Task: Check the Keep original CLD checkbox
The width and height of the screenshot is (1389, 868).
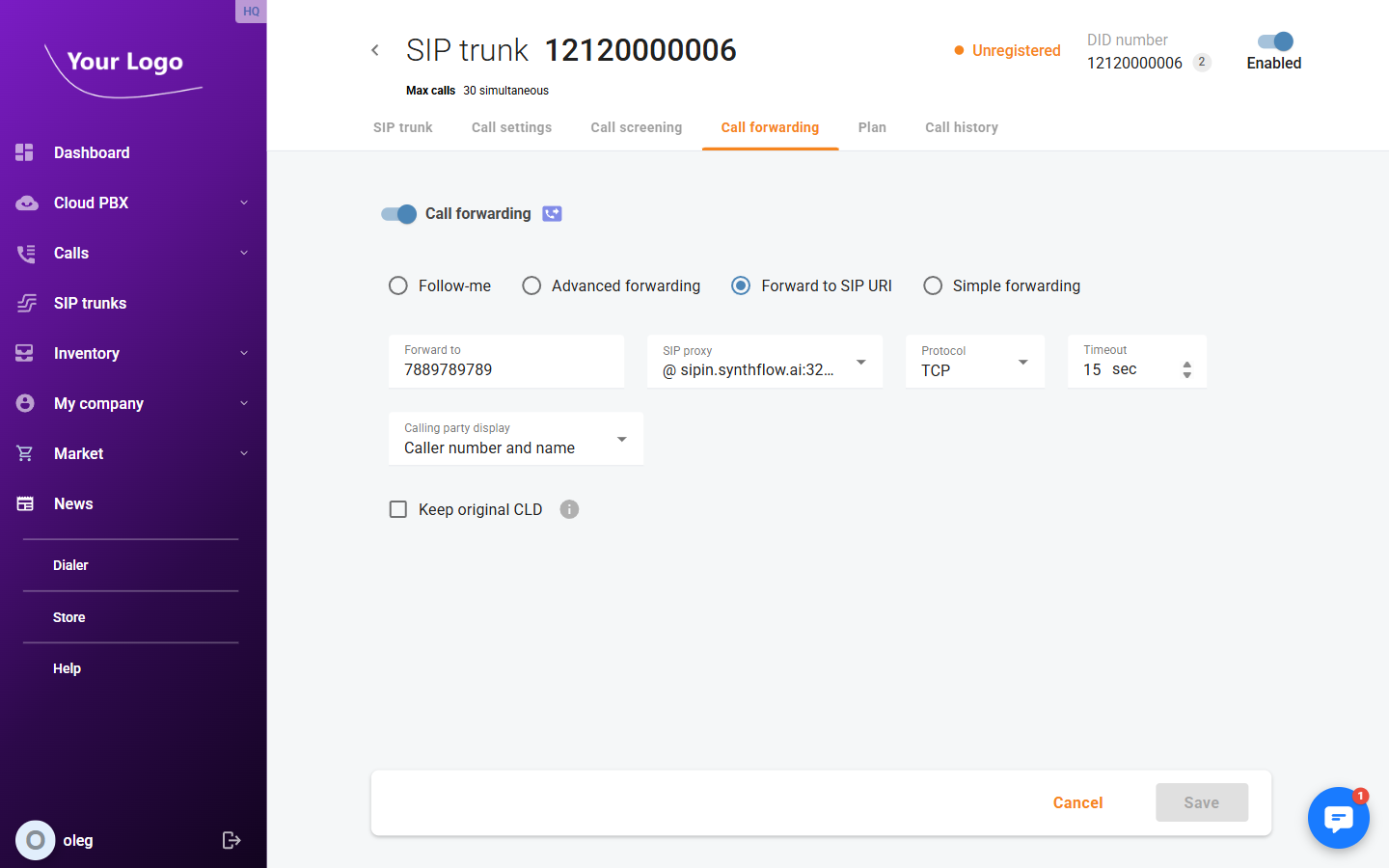Action: pos(398,509)
